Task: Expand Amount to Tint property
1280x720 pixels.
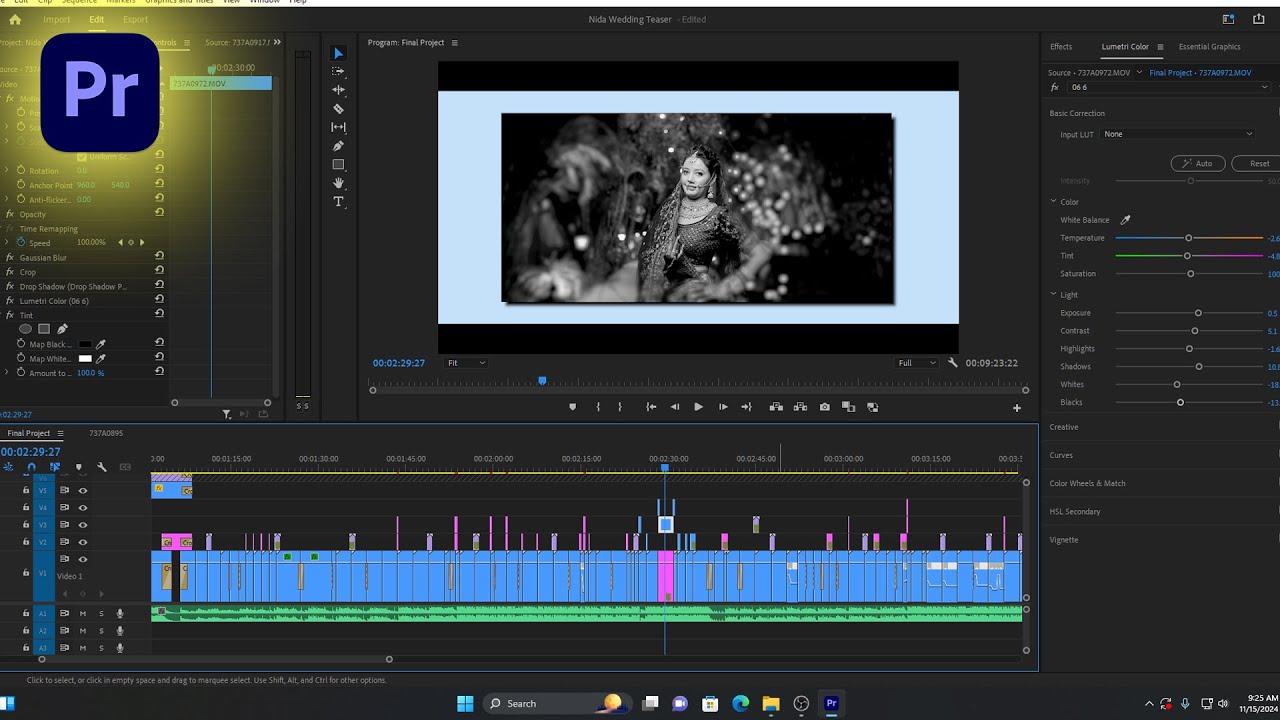Action: click(8, 373)
